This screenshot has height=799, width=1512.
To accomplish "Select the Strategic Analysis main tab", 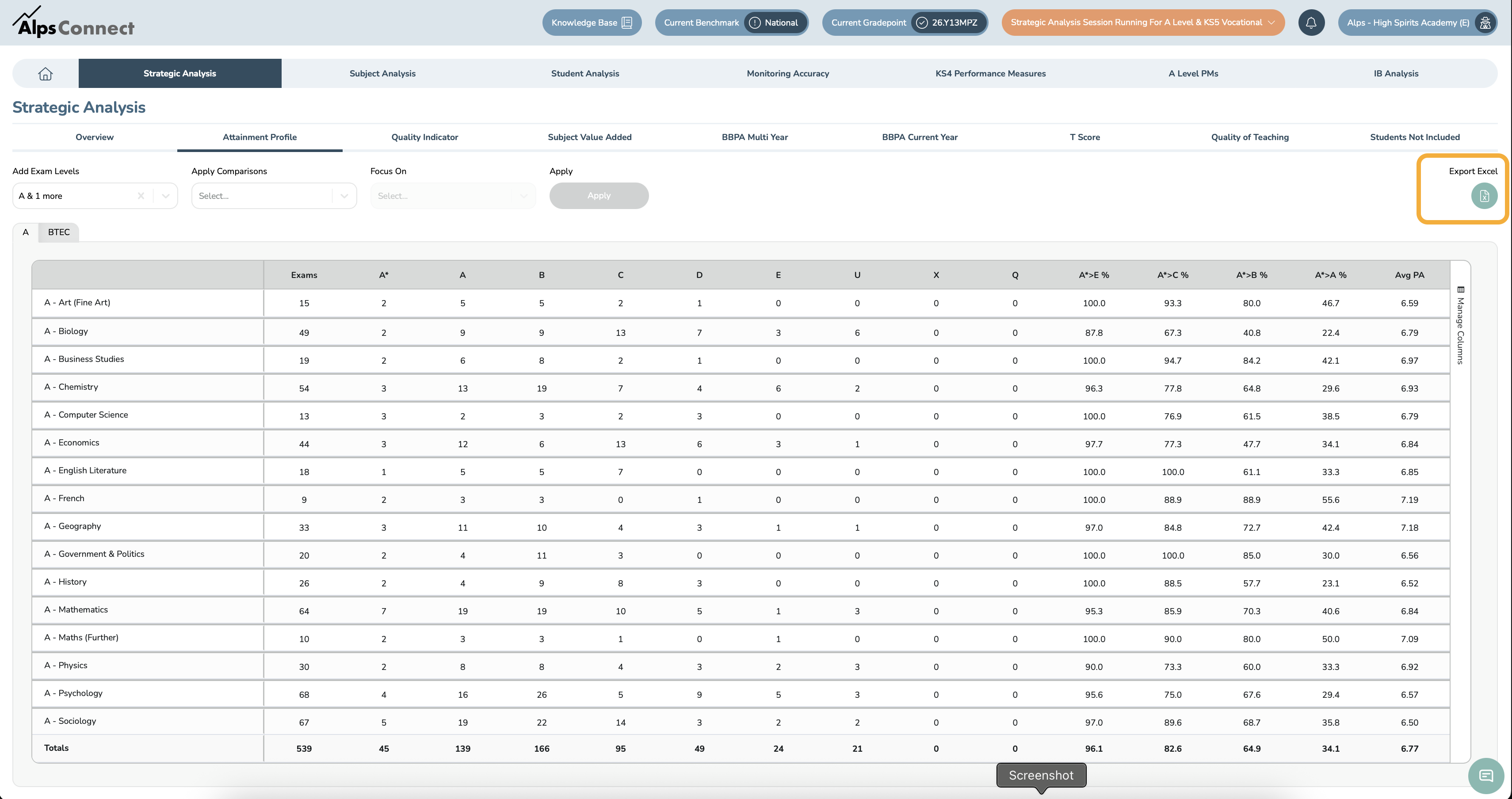I will click(x=179, y=73).
